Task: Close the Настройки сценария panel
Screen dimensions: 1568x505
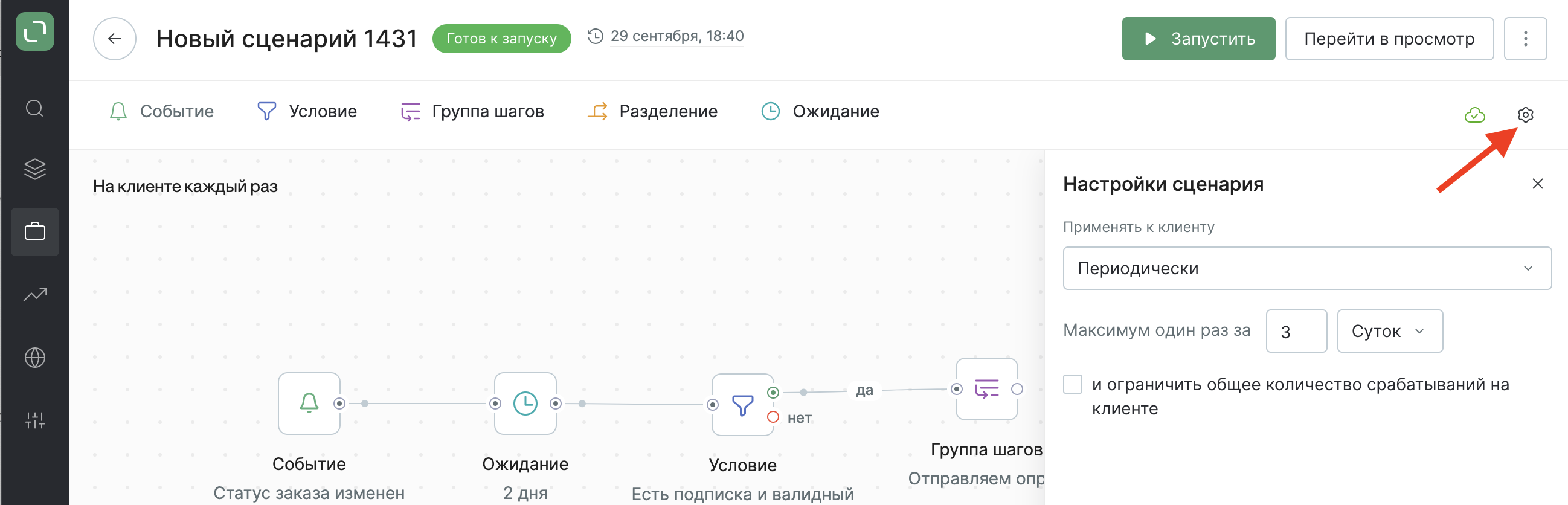Action: point(1538,184)
